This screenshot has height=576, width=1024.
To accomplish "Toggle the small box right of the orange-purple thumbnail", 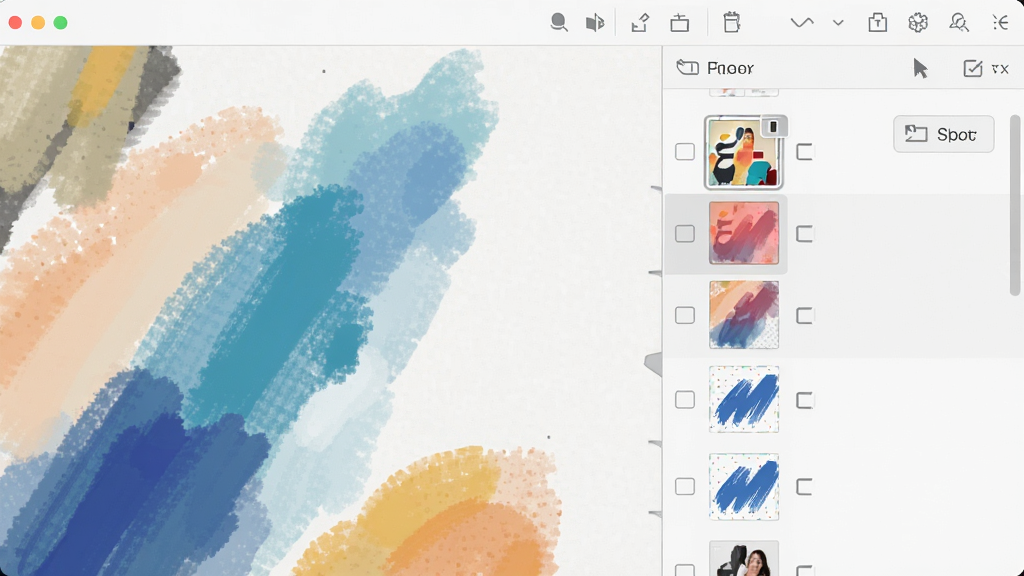I will pos(805,315).
